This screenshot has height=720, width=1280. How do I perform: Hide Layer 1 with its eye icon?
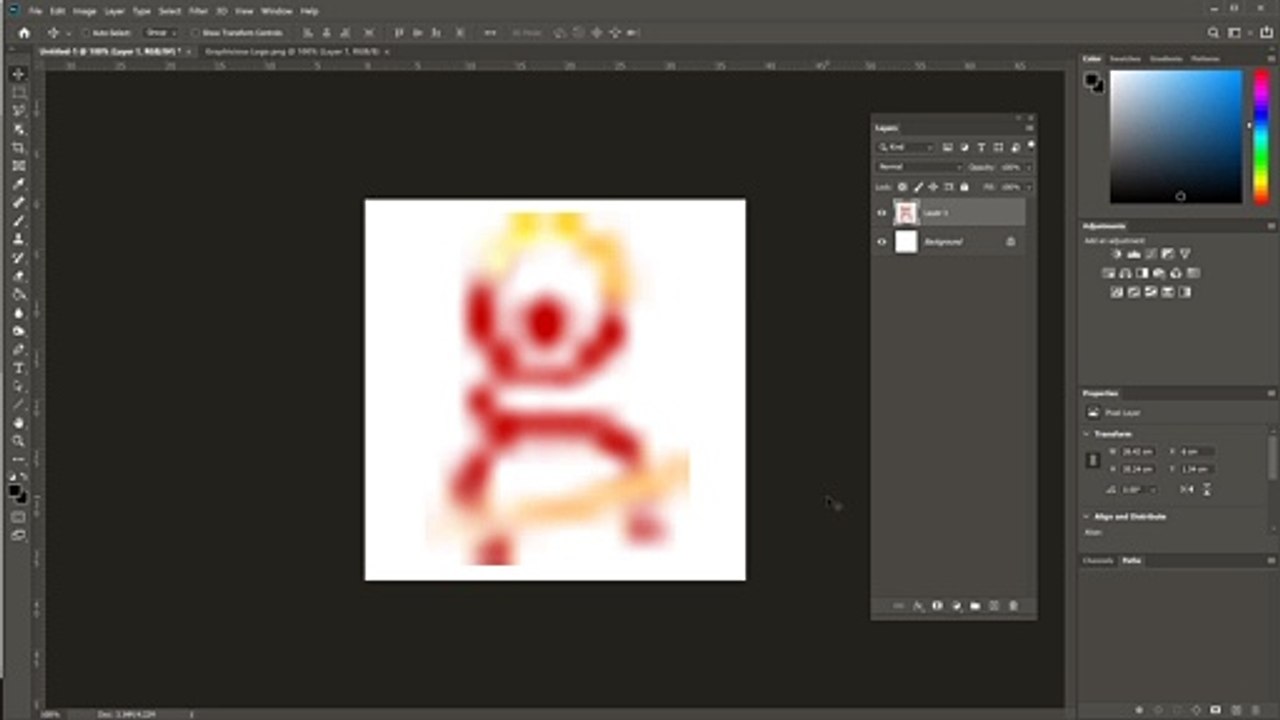click(x=882, y=212)
